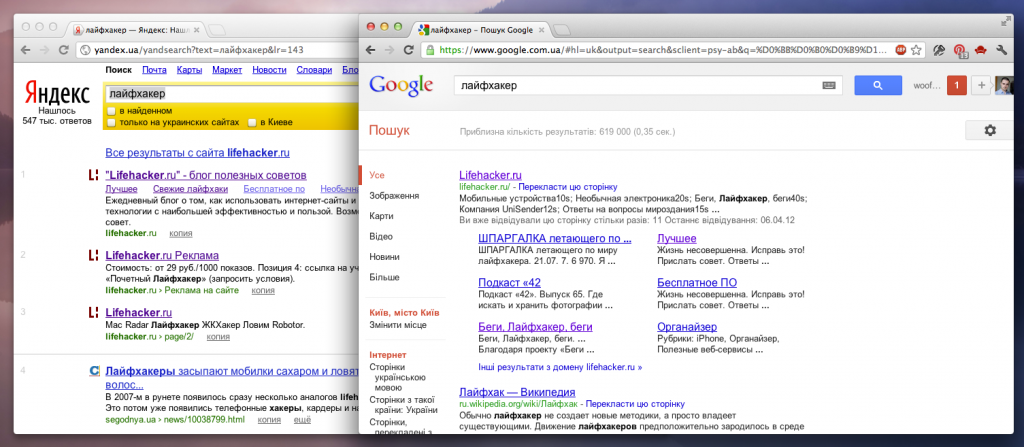
Task: Open 'Інші результати з домену lifehacker.ru' link
Action: (x=560, y=367)
